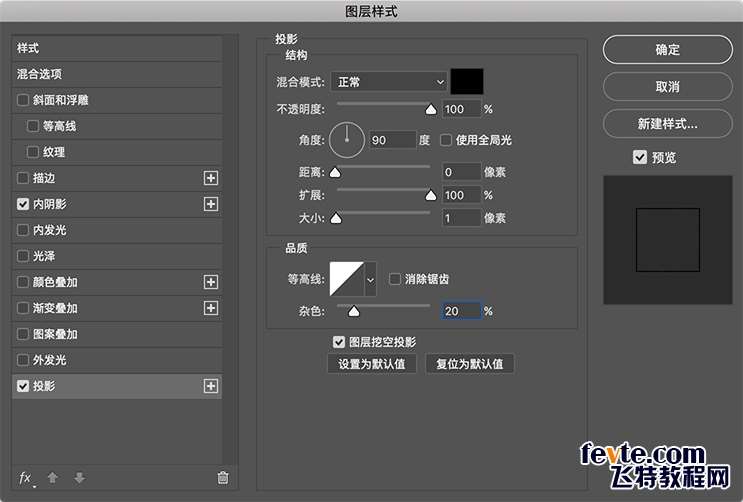Click the 大小 slider handle

point(336,218)
